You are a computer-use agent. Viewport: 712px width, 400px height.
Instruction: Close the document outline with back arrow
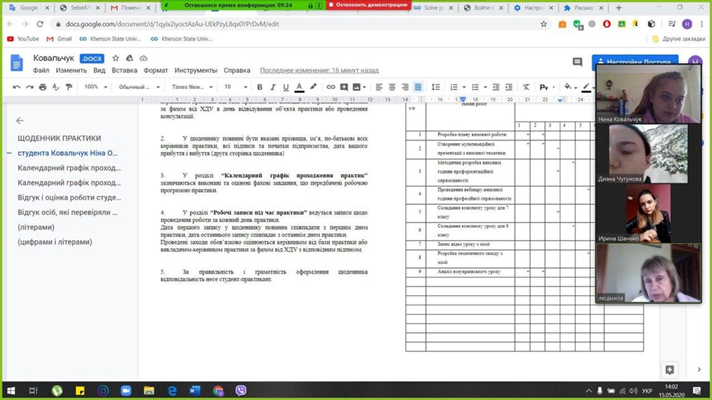[20, 120]
